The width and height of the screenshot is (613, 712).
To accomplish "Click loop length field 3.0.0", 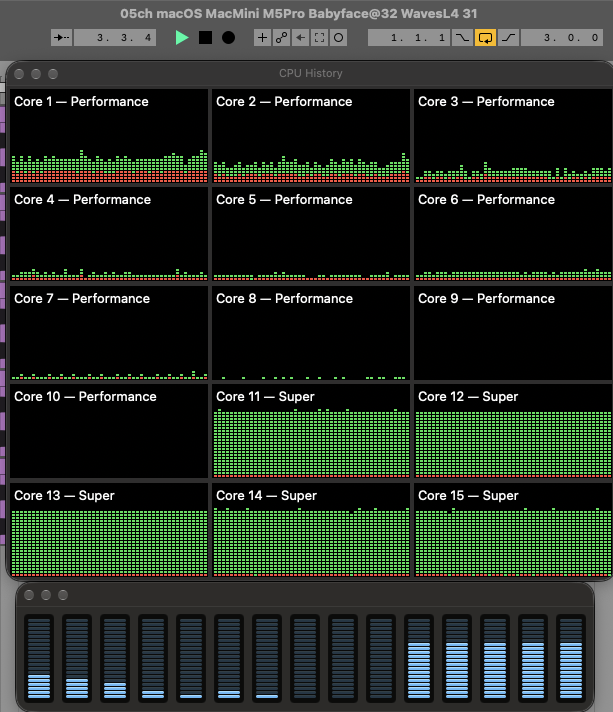I will (x=562, y=38).
